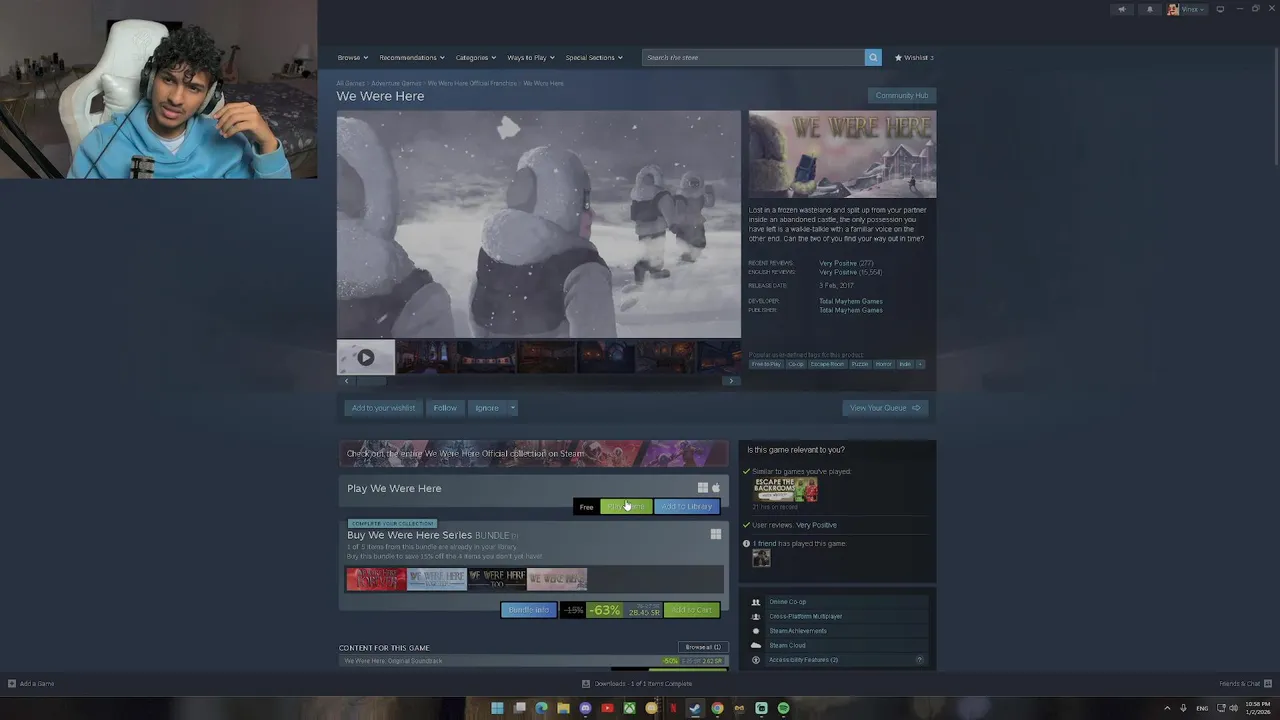Open the tray overflow chevron on taskbar

coord(1167,708)
